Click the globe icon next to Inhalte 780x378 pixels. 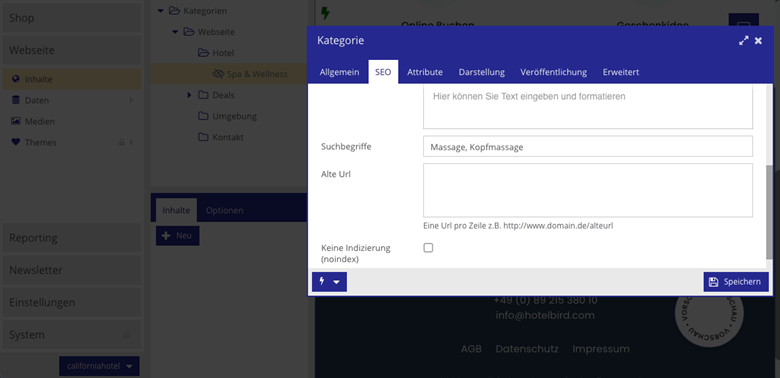(16, 79)
